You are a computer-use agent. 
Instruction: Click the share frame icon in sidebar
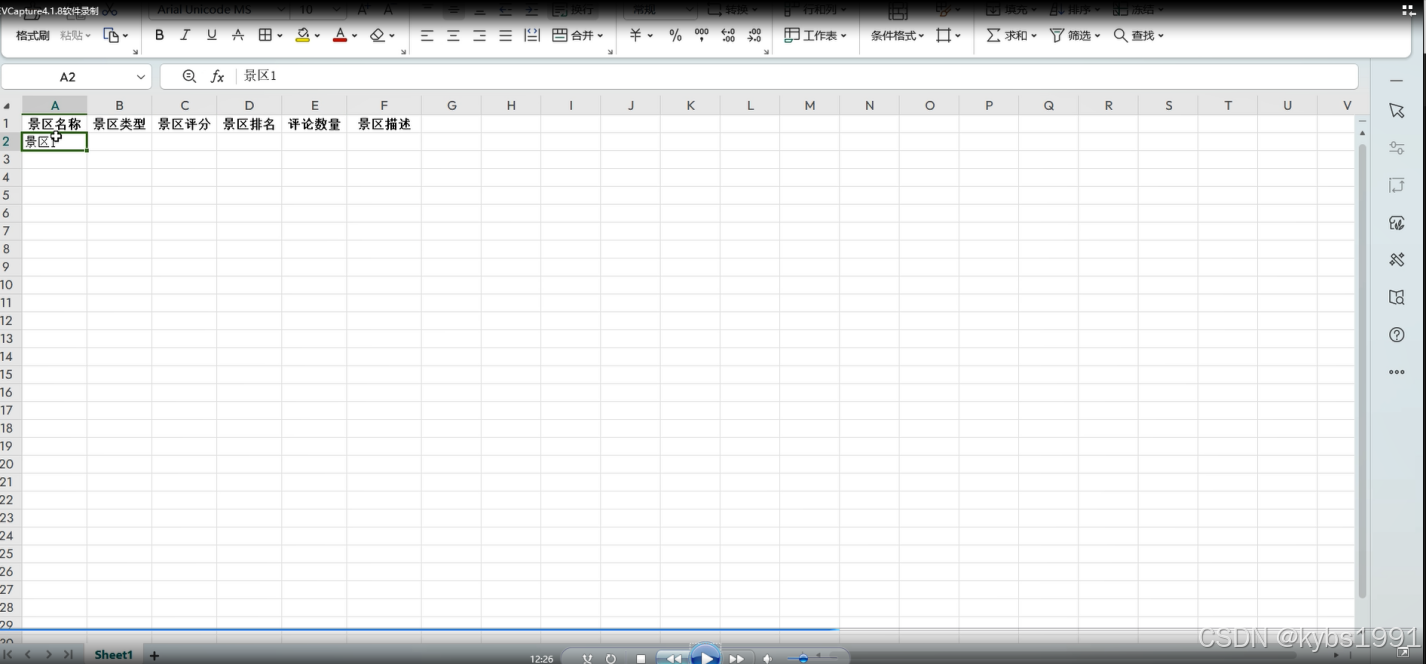tap(1397, 186)
